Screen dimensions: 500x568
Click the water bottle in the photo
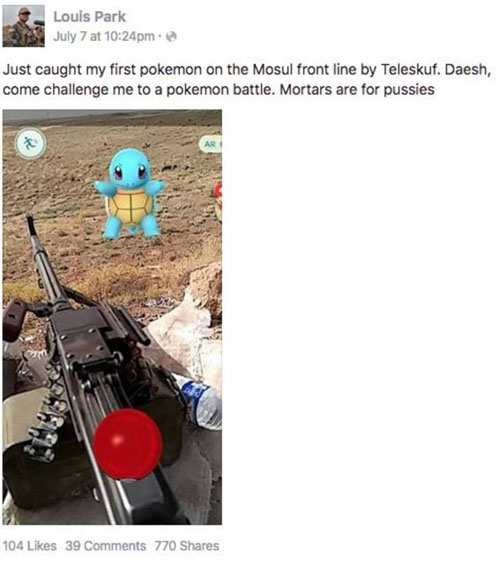pyautogui.click(x=200, y=403)
